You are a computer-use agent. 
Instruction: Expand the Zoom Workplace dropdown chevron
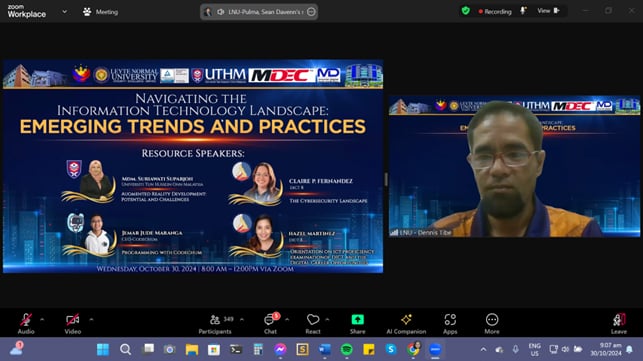pos(64,11)
